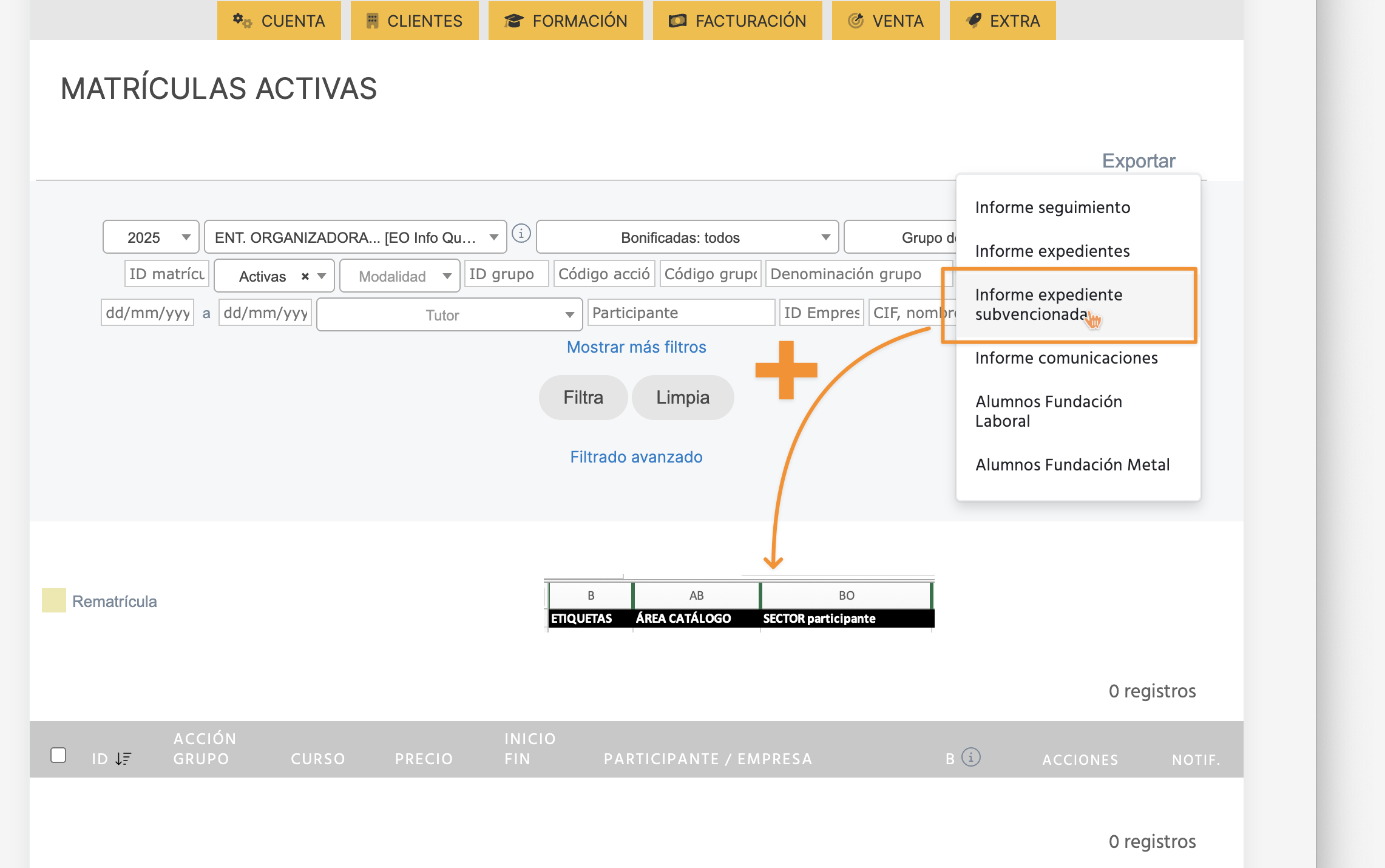This screenshot has width=1385, height=868.
Task: Open the Tutor dropdown
Action: 449,315
